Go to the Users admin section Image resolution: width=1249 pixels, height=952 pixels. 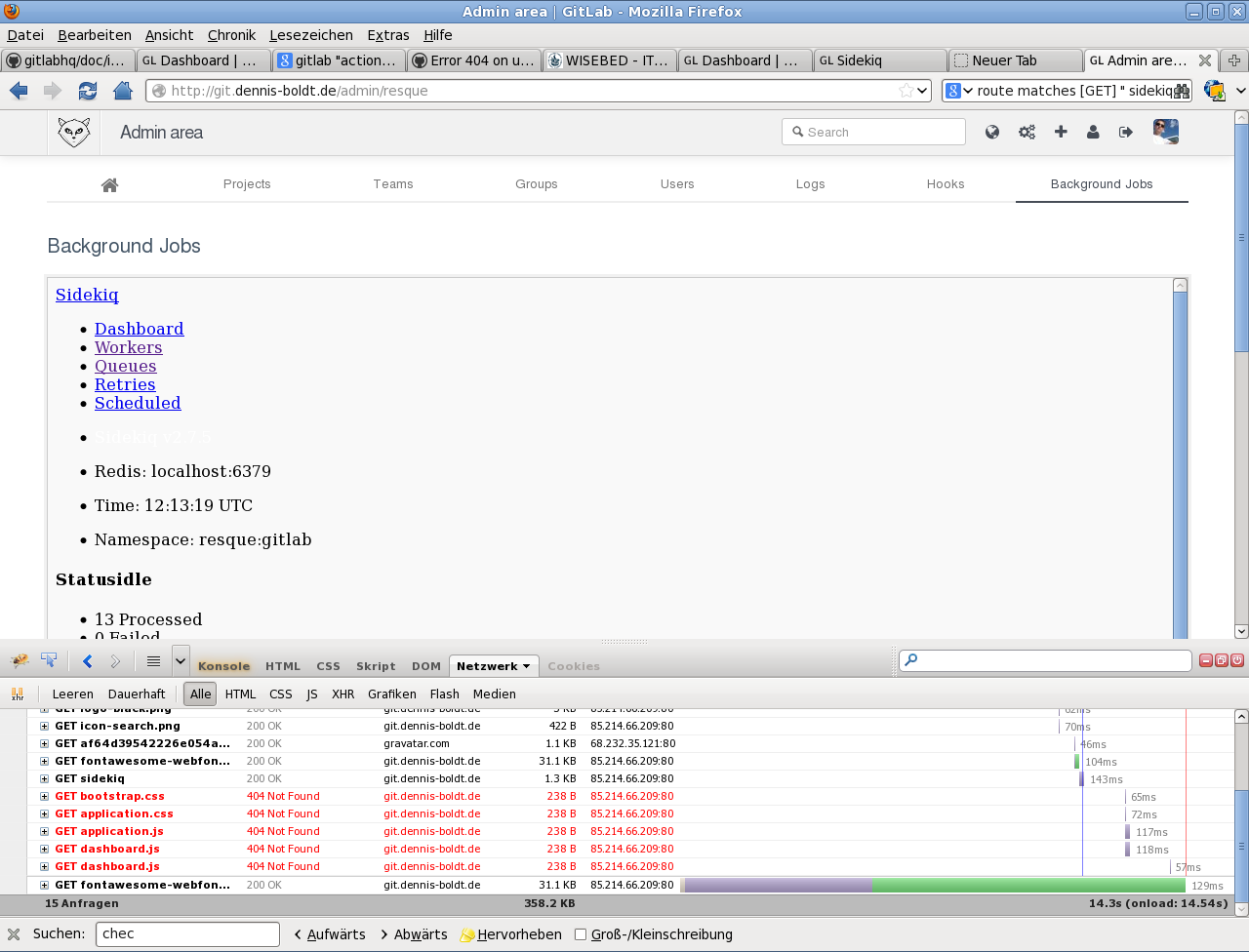tap(677, 184)
